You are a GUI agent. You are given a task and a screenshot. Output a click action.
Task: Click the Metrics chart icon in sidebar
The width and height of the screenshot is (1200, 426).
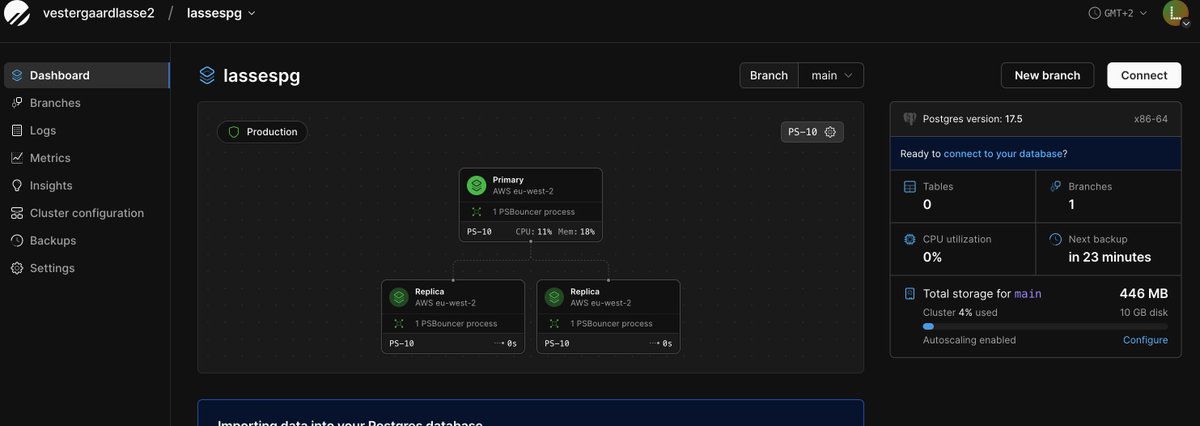coord(17,158)
